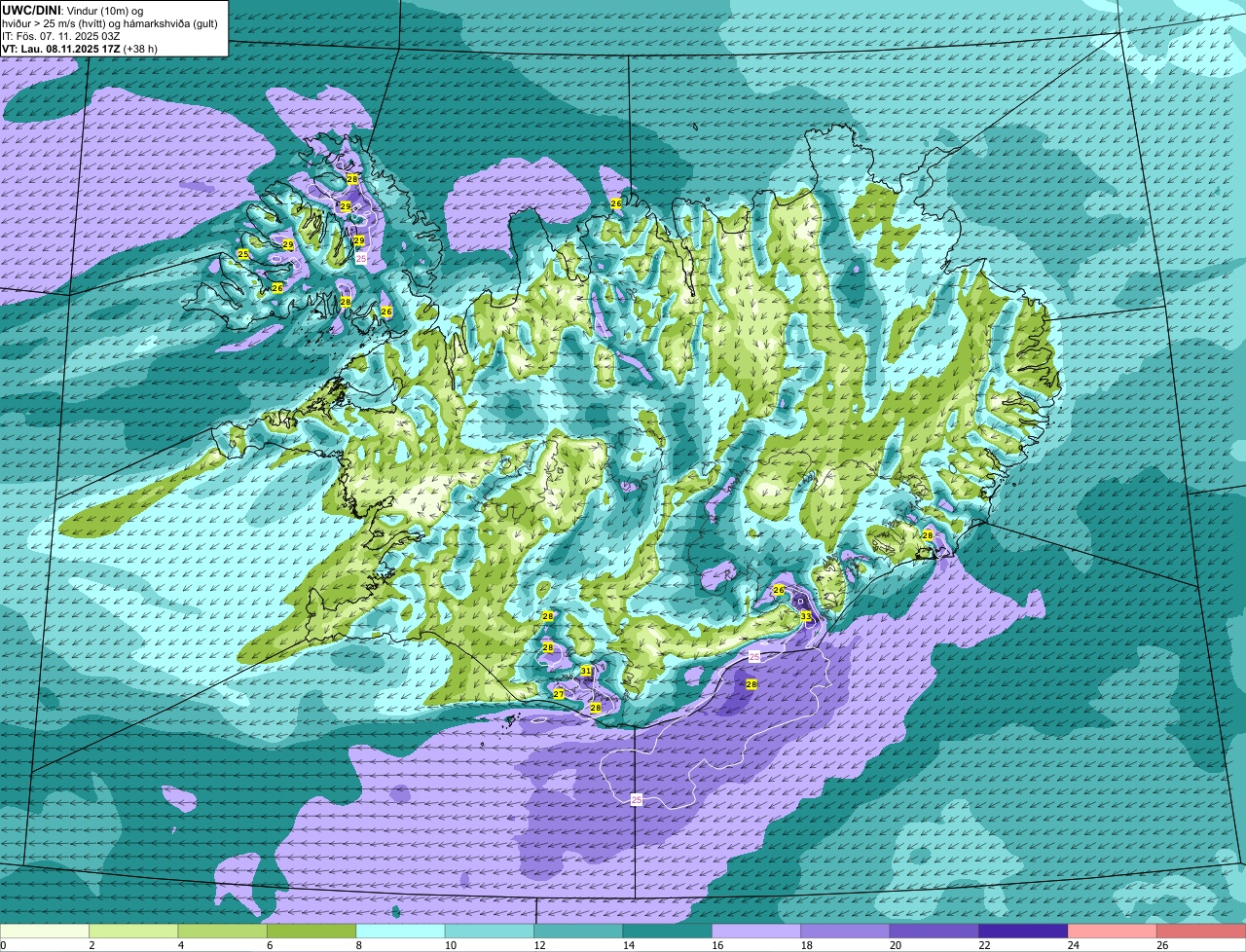Click the yellow "31" max gust label
The width and height of the screenshot is (1246, 952).
tap(586, 671)
